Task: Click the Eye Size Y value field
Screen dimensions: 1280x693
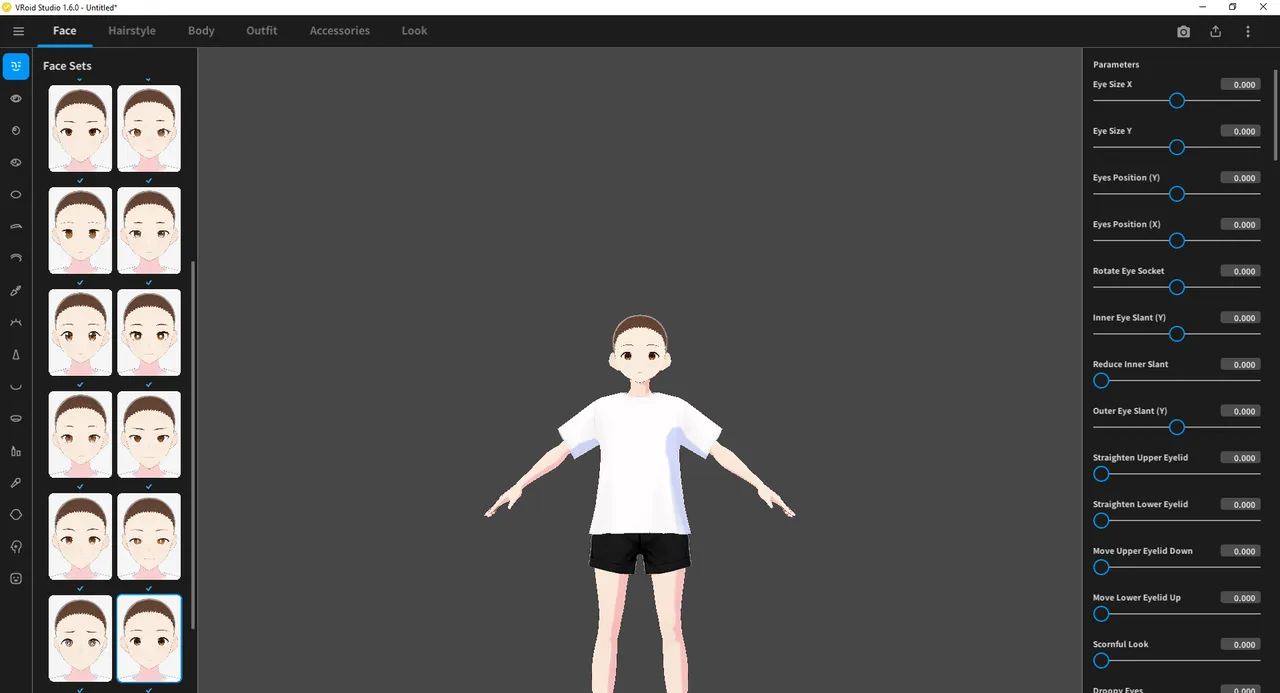Action: click(1240, 131)
